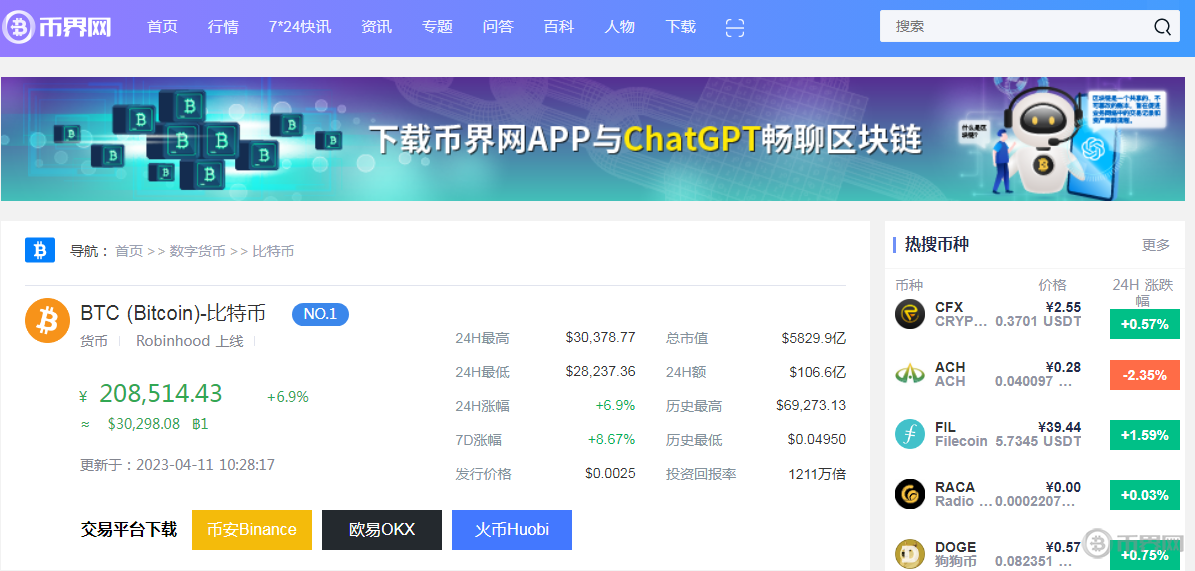Click the 7D涨幅 value +8.67%
The height and width of the screenshot is (571, 1195).
[x=611, y=440]
